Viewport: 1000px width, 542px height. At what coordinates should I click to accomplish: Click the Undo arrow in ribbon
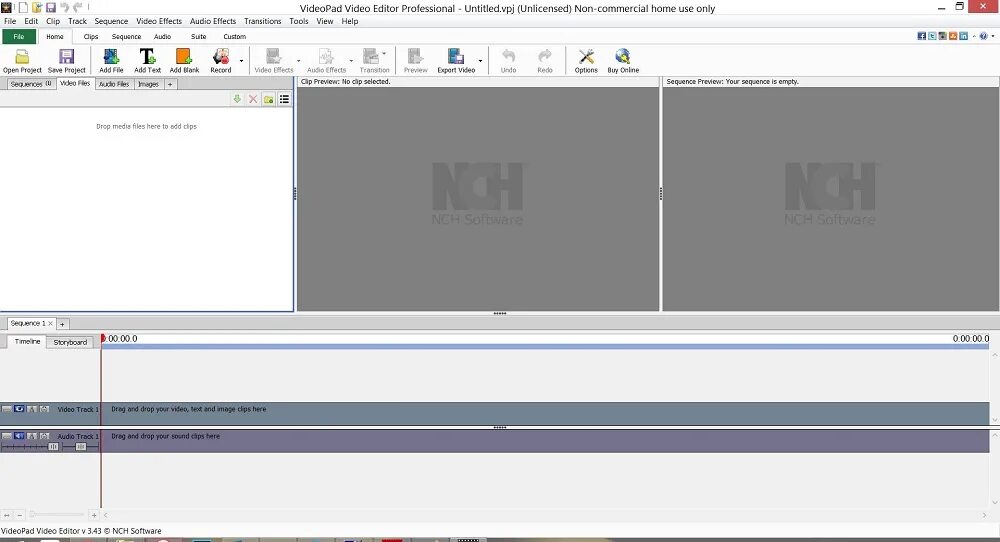pyautogui.click(x=508, y=56)
